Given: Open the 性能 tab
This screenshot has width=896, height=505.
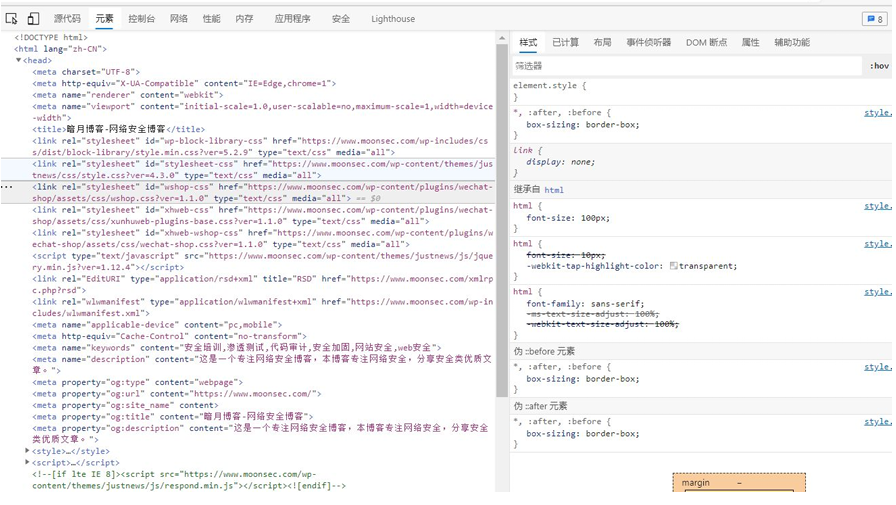Looking at the screenshot, I should coord(211,19).
